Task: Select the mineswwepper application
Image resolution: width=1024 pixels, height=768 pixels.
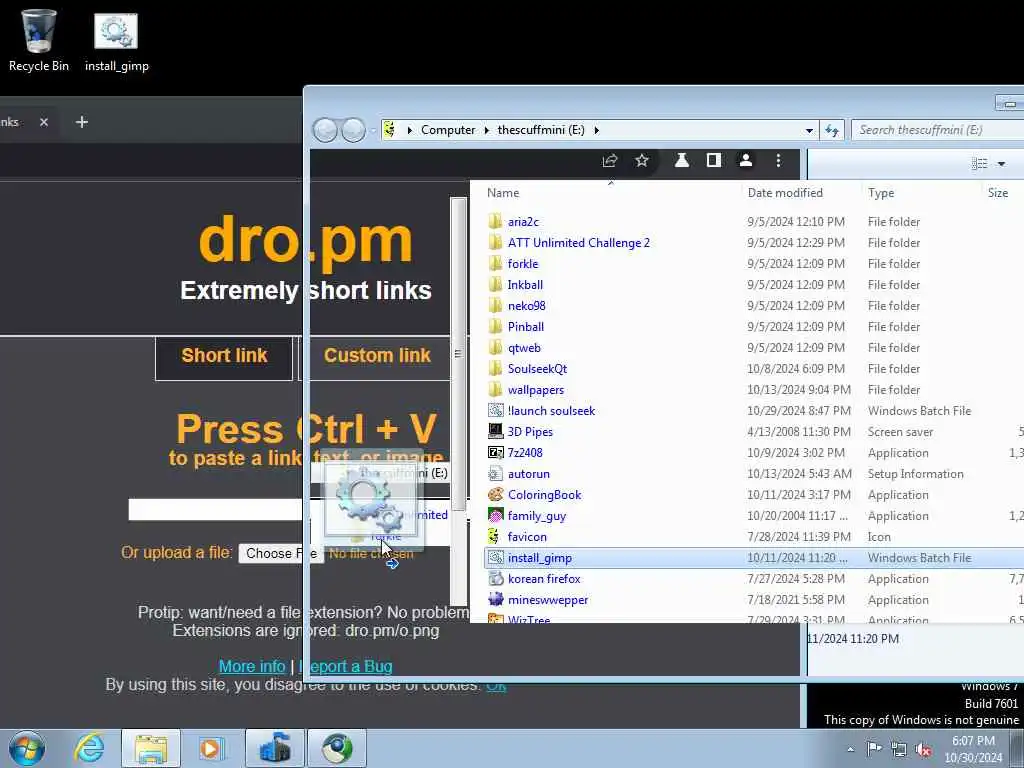Action: pos(548,600)
